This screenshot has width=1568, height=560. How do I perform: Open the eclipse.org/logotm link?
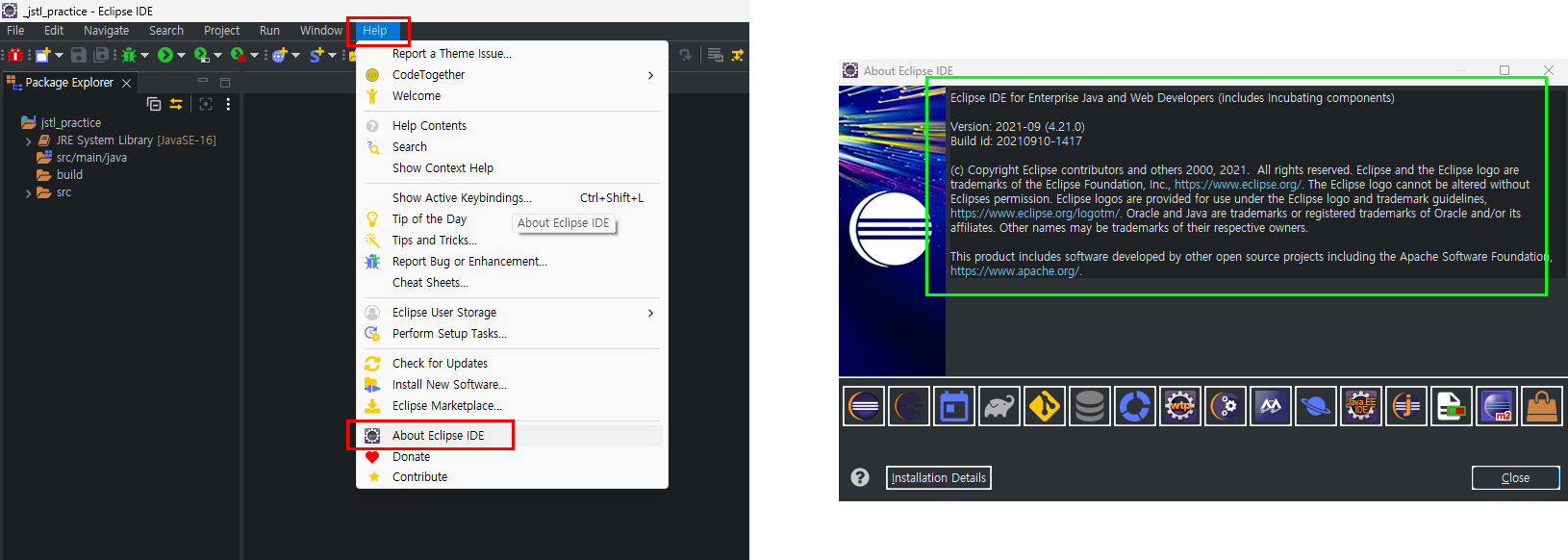(1035, 214)
